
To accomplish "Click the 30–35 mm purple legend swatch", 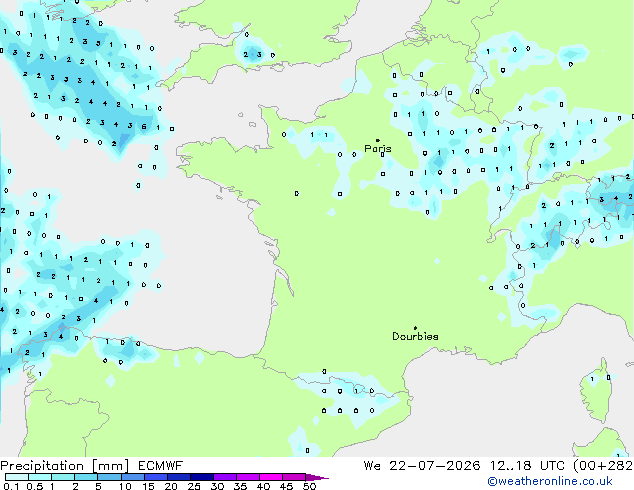I will (x=225, y=477).
